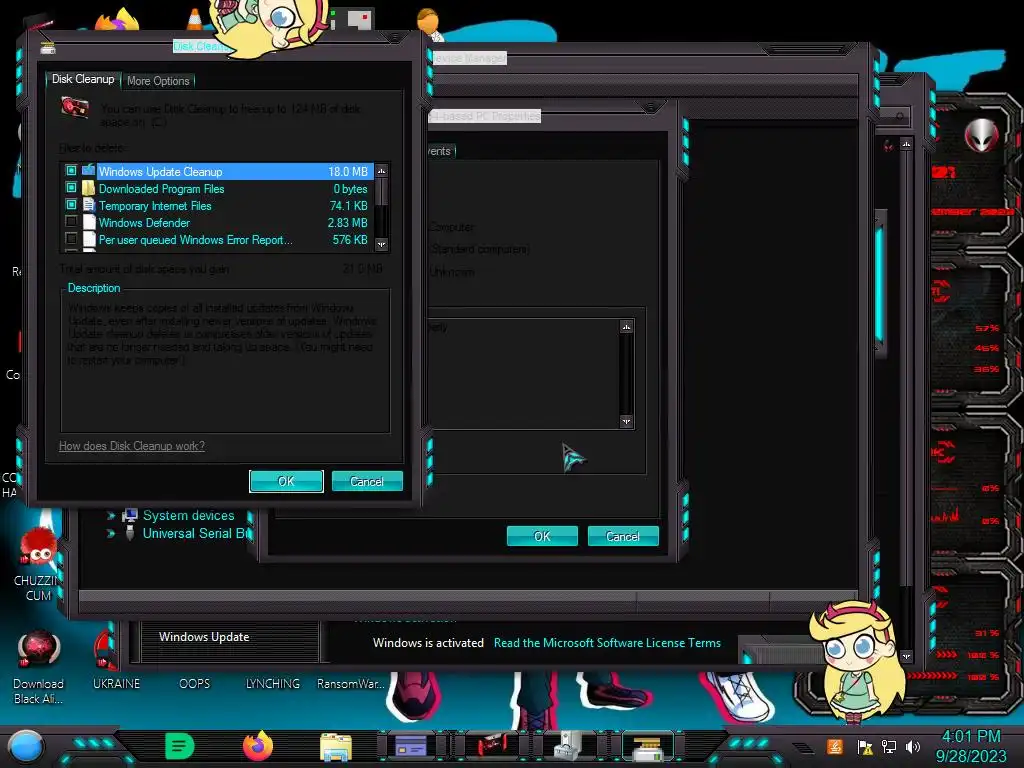Click the Disk Cleanup file list scroll-down arrow
The width and height of the screenshot is (1024, 768).
pyautogui.click(x=382, y=244)
